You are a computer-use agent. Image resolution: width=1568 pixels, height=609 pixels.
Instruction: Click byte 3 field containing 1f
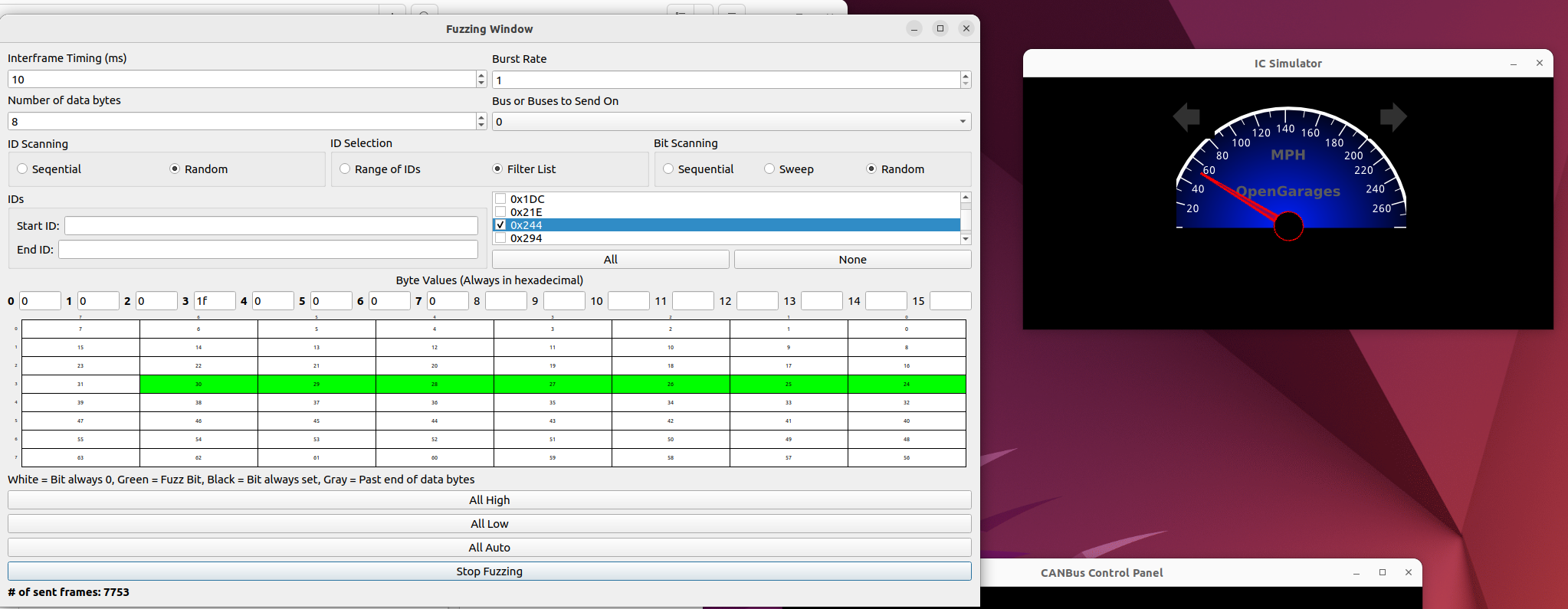pos(215,300)
